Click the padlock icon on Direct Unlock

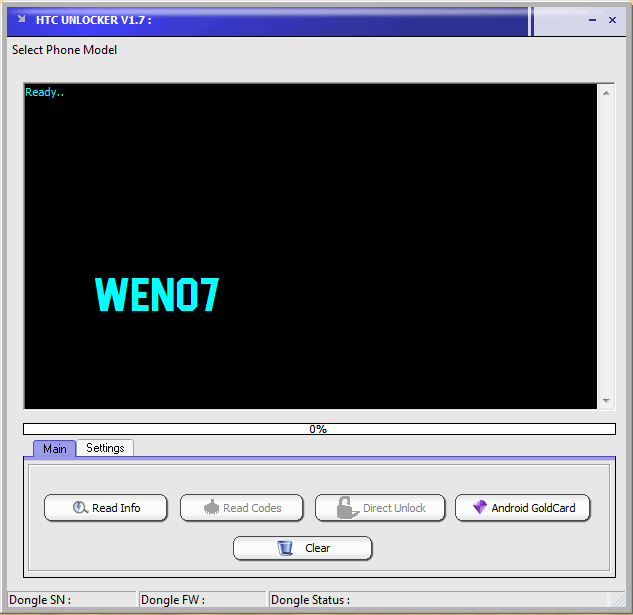pyautogui.click(x=346, y=508)
